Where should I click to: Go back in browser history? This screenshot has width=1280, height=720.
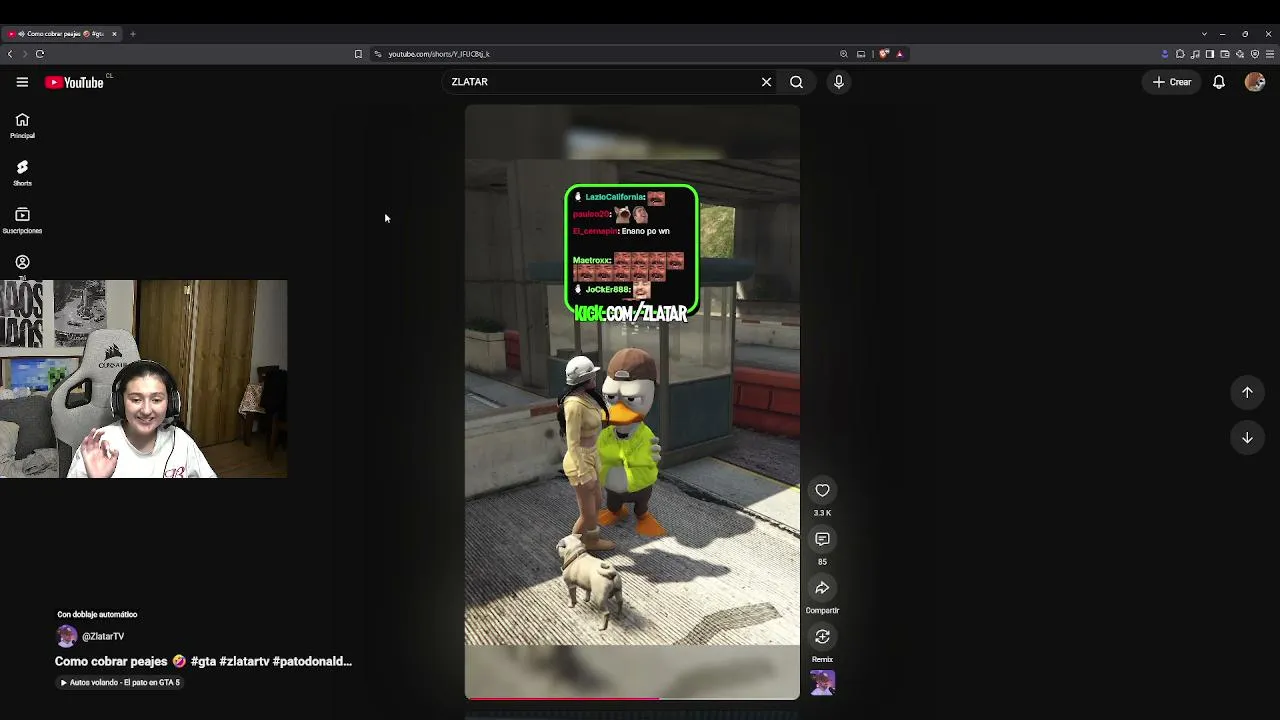point(10,54)
